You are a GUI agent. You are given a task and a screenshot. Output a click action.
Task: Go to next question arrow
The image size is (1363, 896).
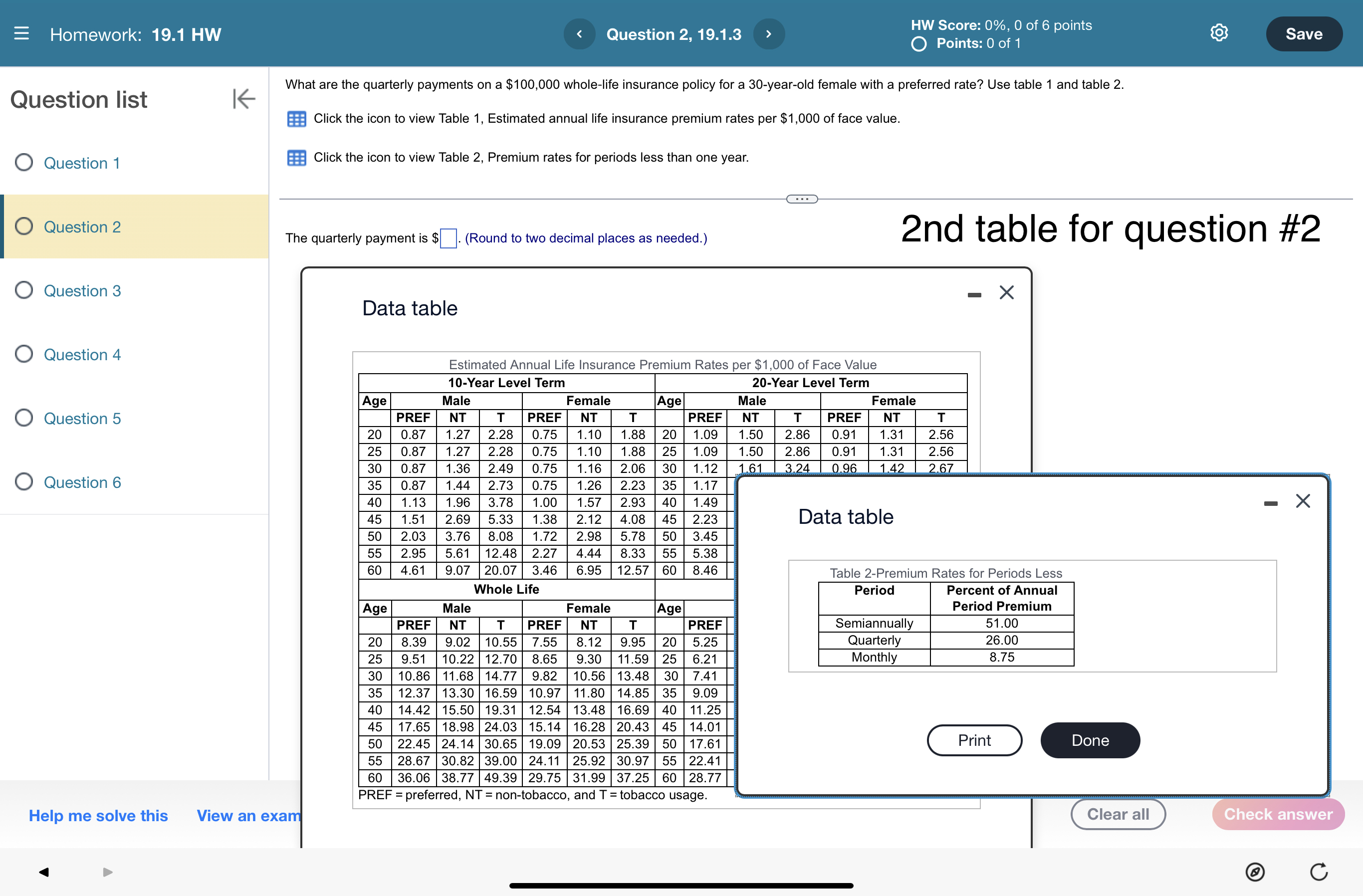click(x=768, y=34)
